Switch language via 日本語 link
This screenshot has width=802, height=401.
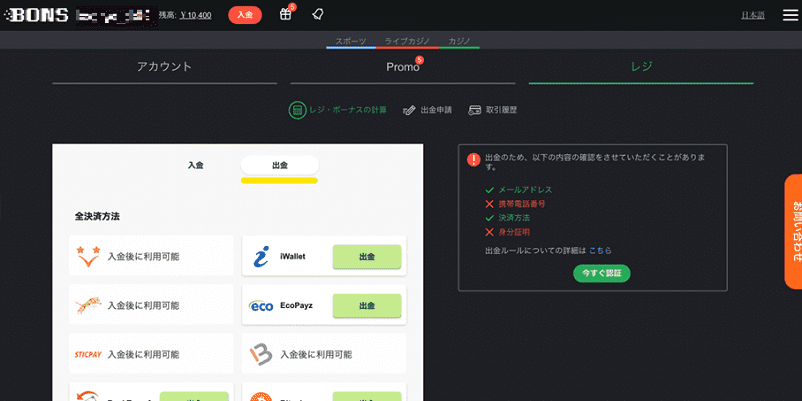coord(753,15)
